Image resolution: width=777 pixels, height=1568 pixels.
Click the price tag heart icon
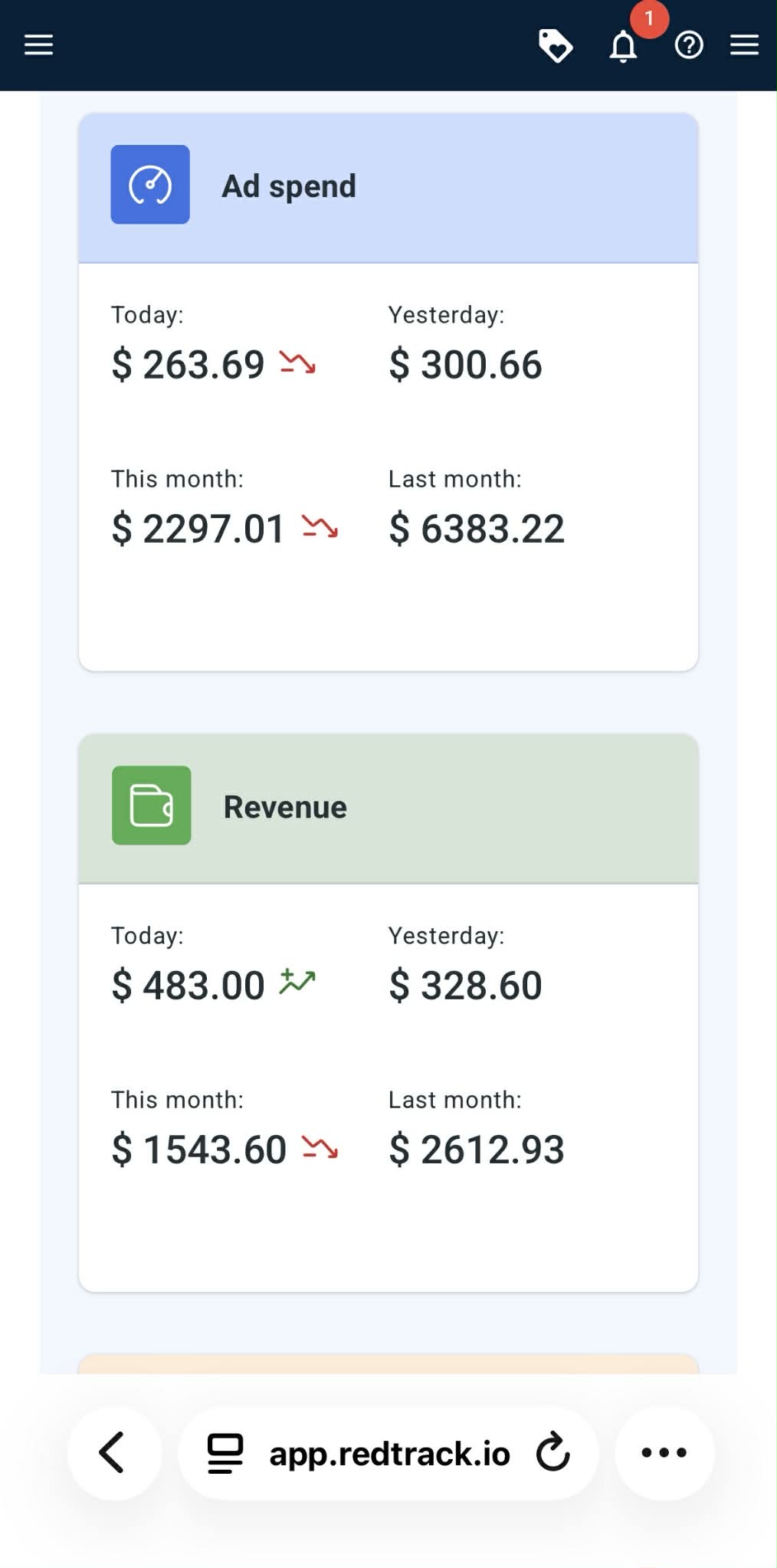coord(555,45)
